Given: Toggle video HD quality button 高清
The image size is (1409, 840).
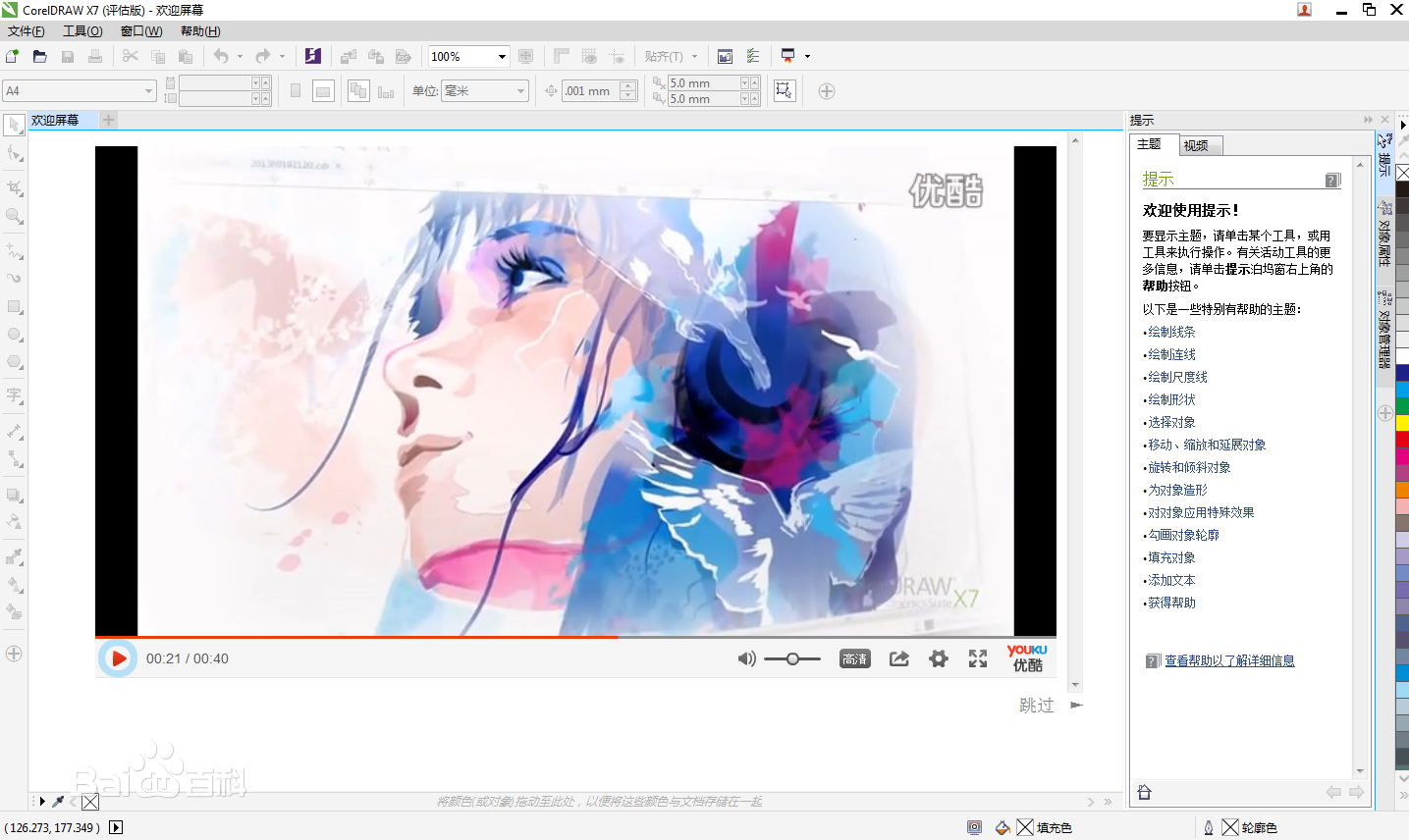Looking at the screenshot, I should 854,659.
